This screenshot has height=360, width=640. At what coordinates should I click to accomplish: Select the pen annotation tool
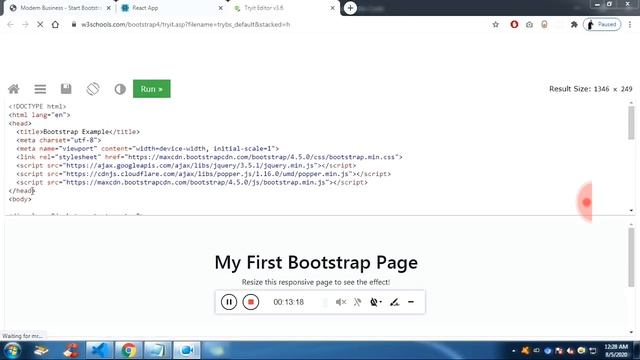(x=394, y=302)
